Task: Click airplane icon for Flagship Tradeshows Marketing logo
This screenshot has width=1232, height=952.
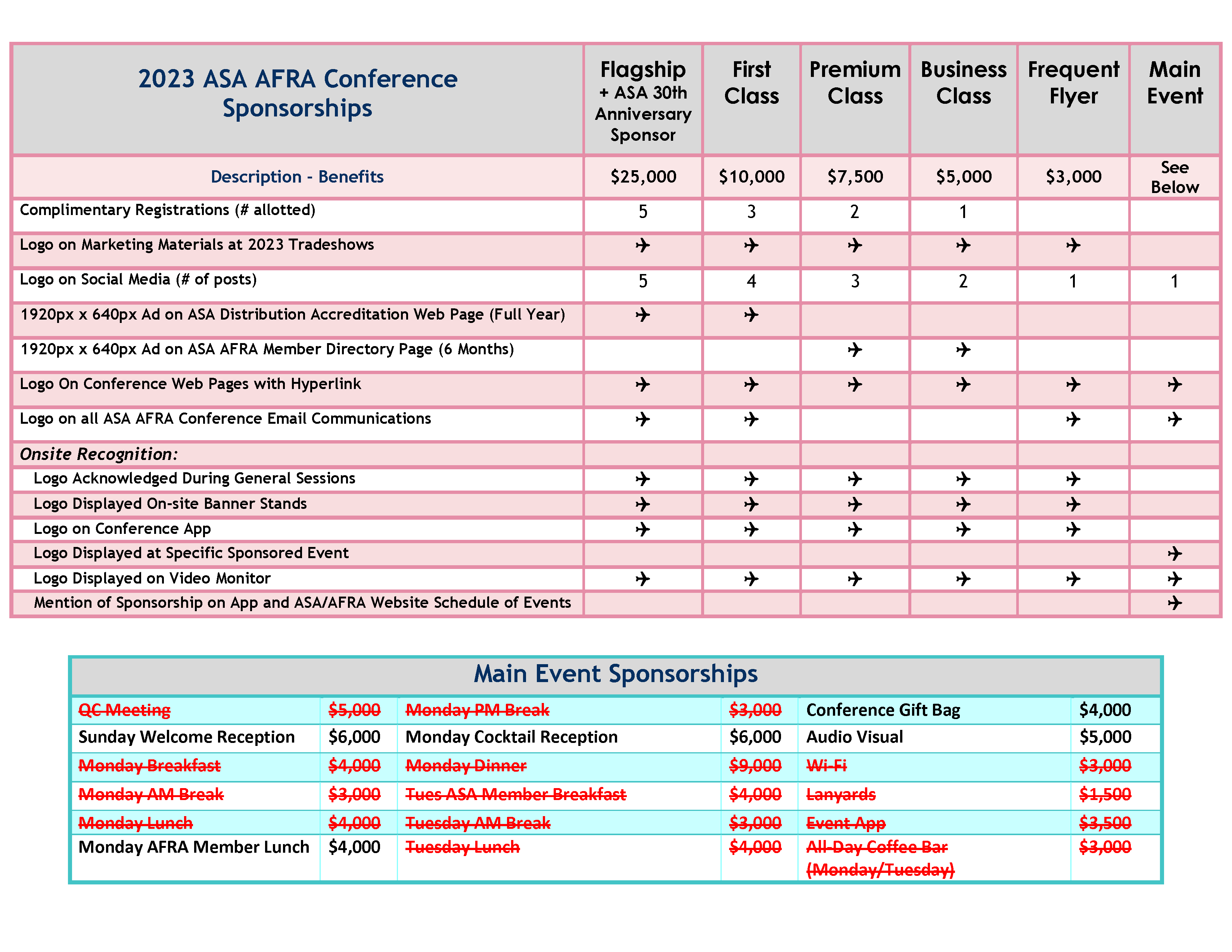Action: pos(643,245)
